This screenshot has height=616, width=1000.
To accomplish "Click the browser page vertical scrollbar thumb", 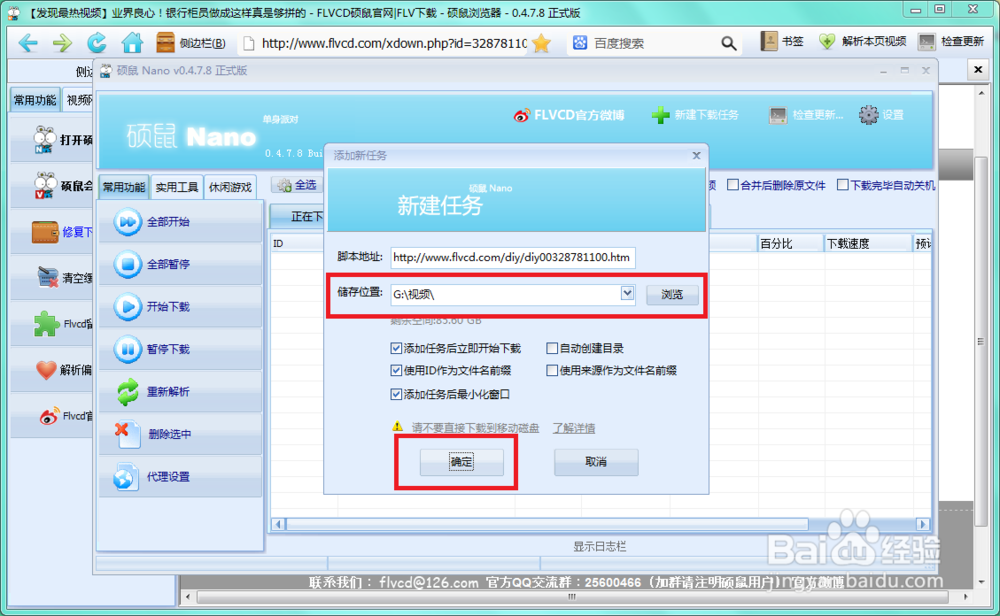I will click(x=981, y=341).
